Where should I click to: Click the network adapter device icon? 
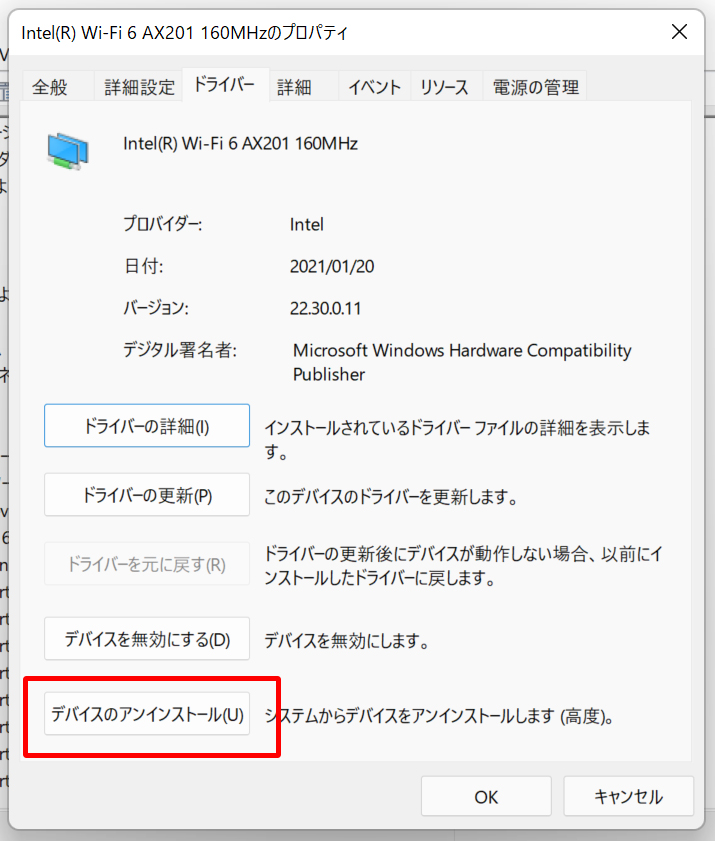coord(68,151)
